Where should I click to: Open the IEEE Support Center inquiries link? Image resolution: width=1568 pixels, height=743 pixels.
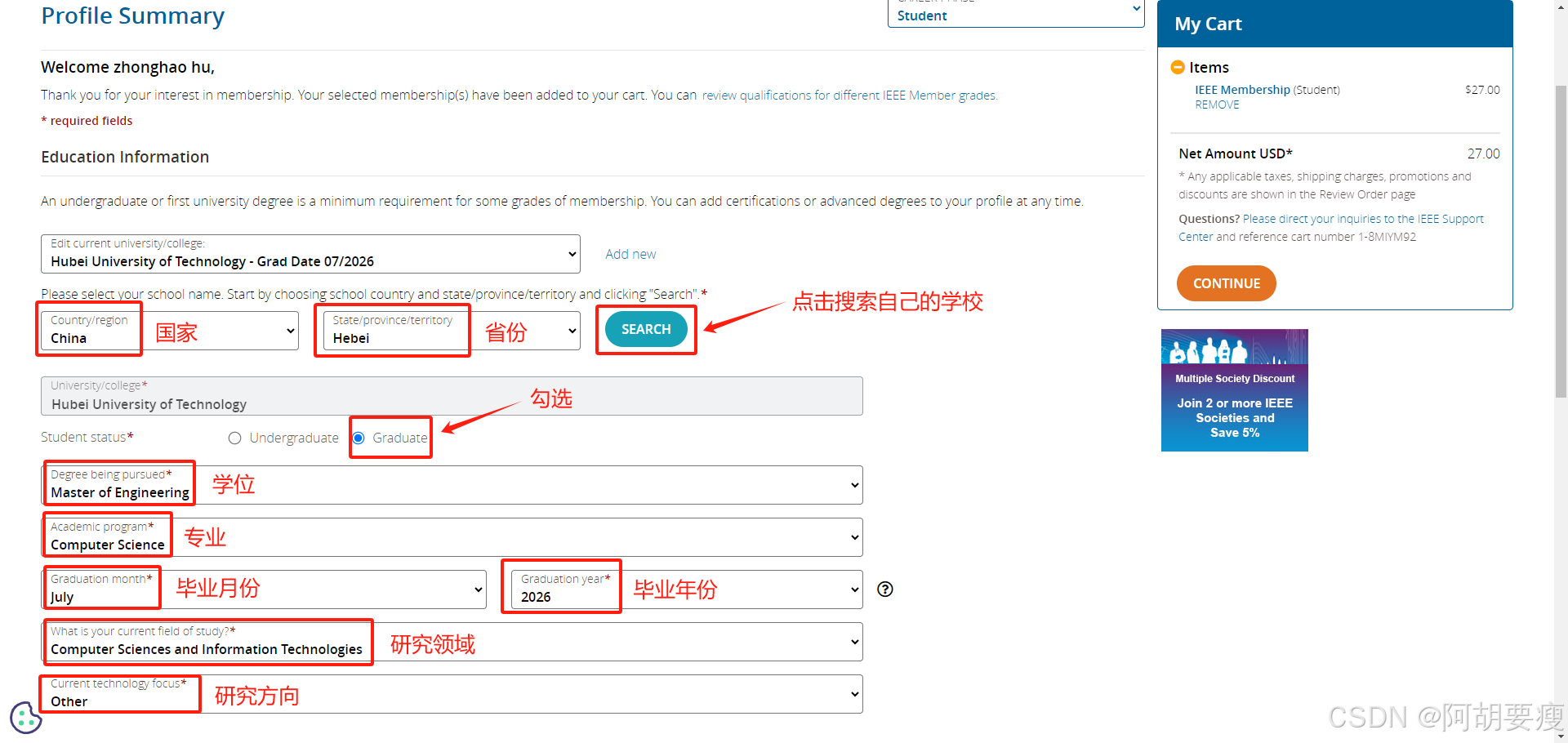point(1331,228)
